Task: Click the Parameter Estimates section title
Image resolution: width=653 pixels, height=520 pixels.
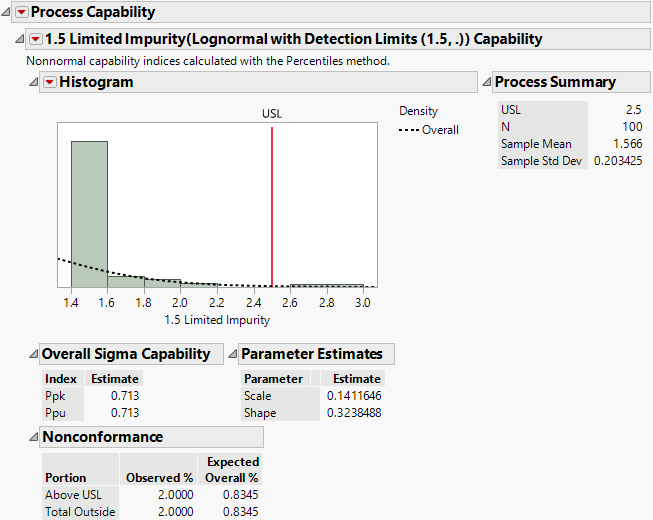Action: click(312, 354)
